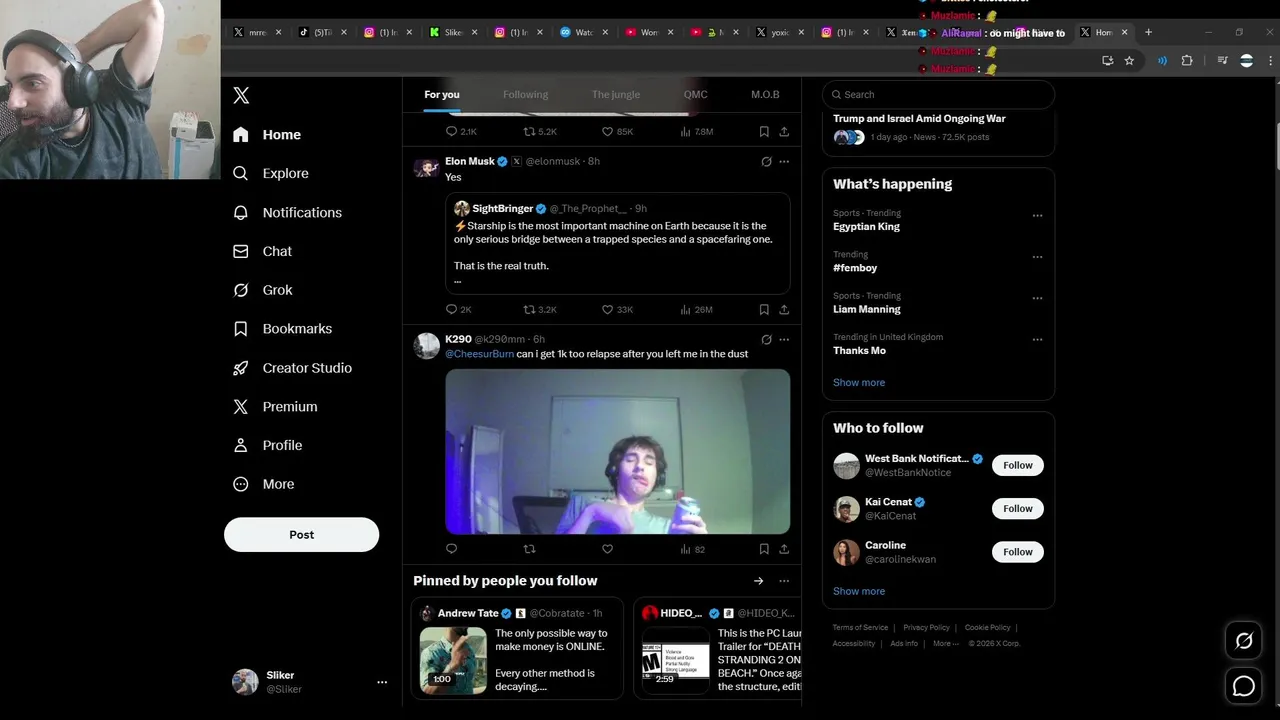This screenshot has height=720, width=1280.
Task: Bookmark this page with browser star icon
Action: pos(1129,61)
